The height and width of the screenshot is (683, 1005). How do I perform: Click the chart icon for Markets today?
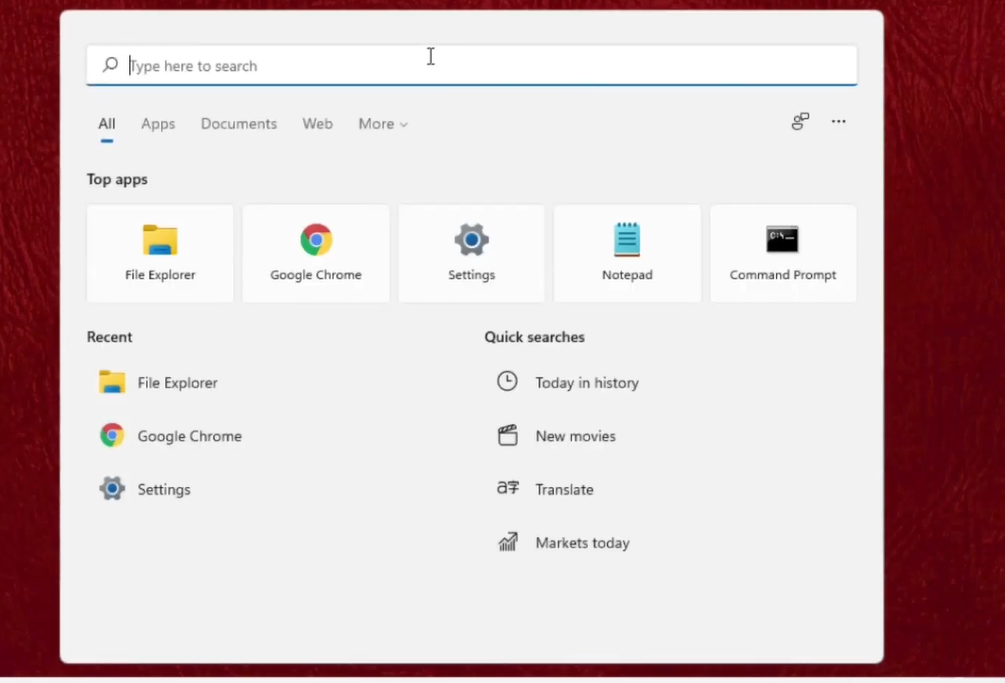coord(508,541)
